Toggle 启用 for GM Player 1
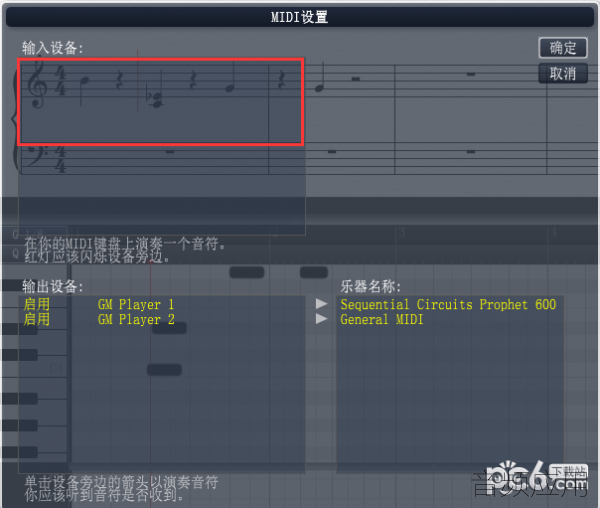This screenshot has width=600, height=508. [37, 304]
